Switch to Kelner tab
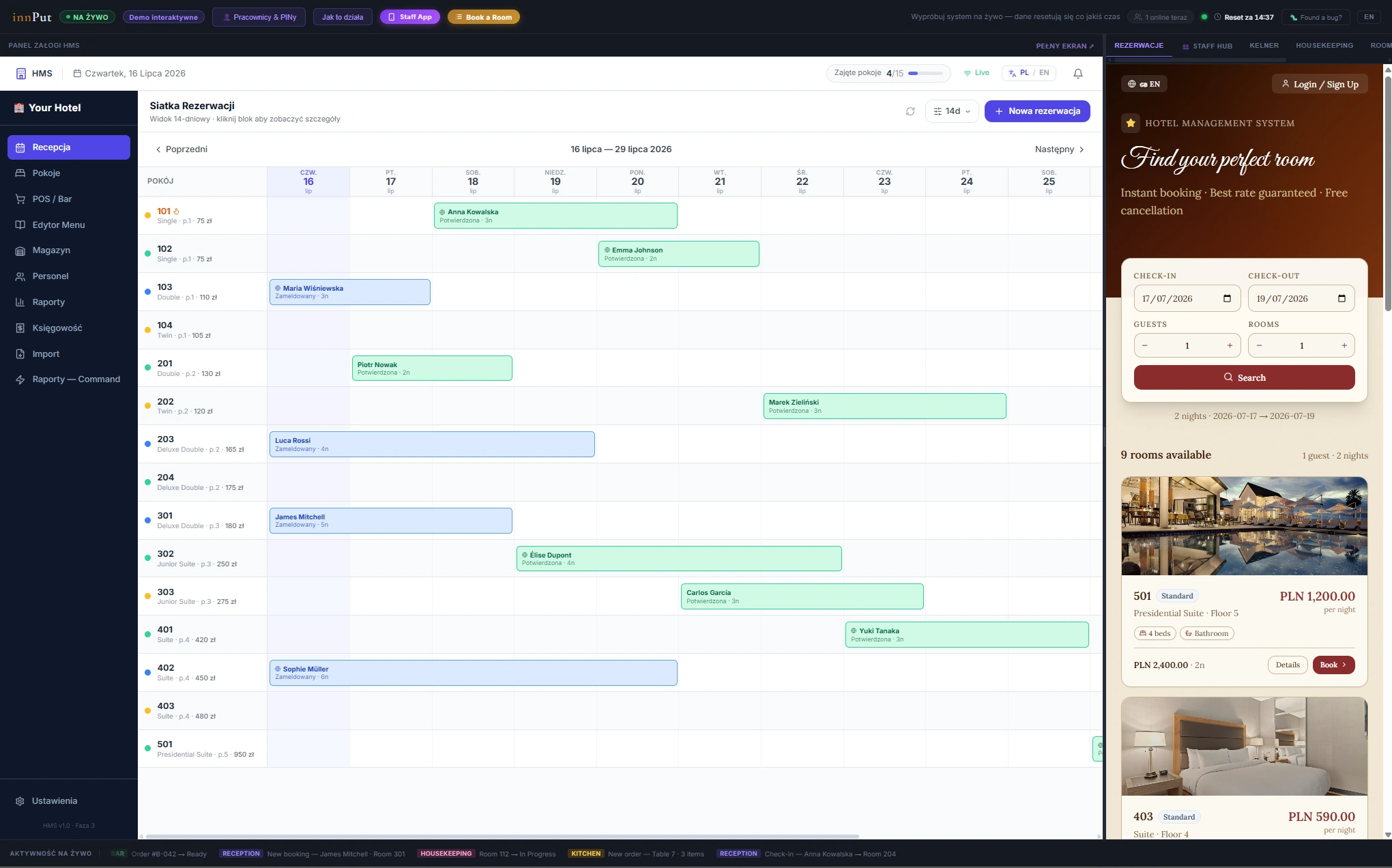 coord(1264,46)
